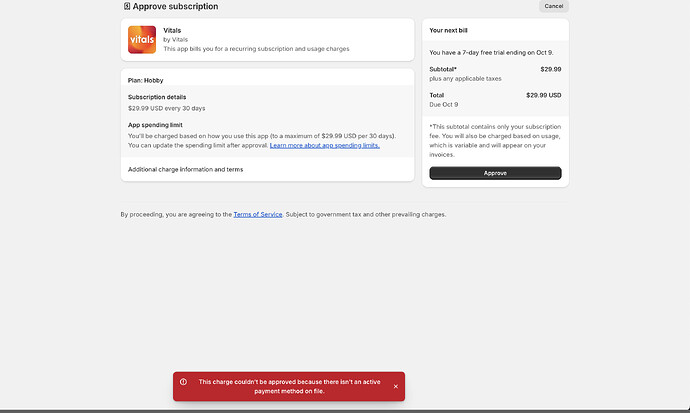Click the 'Vitals' app name heading
Screen dimensions: 690x413
coord(172,30)
